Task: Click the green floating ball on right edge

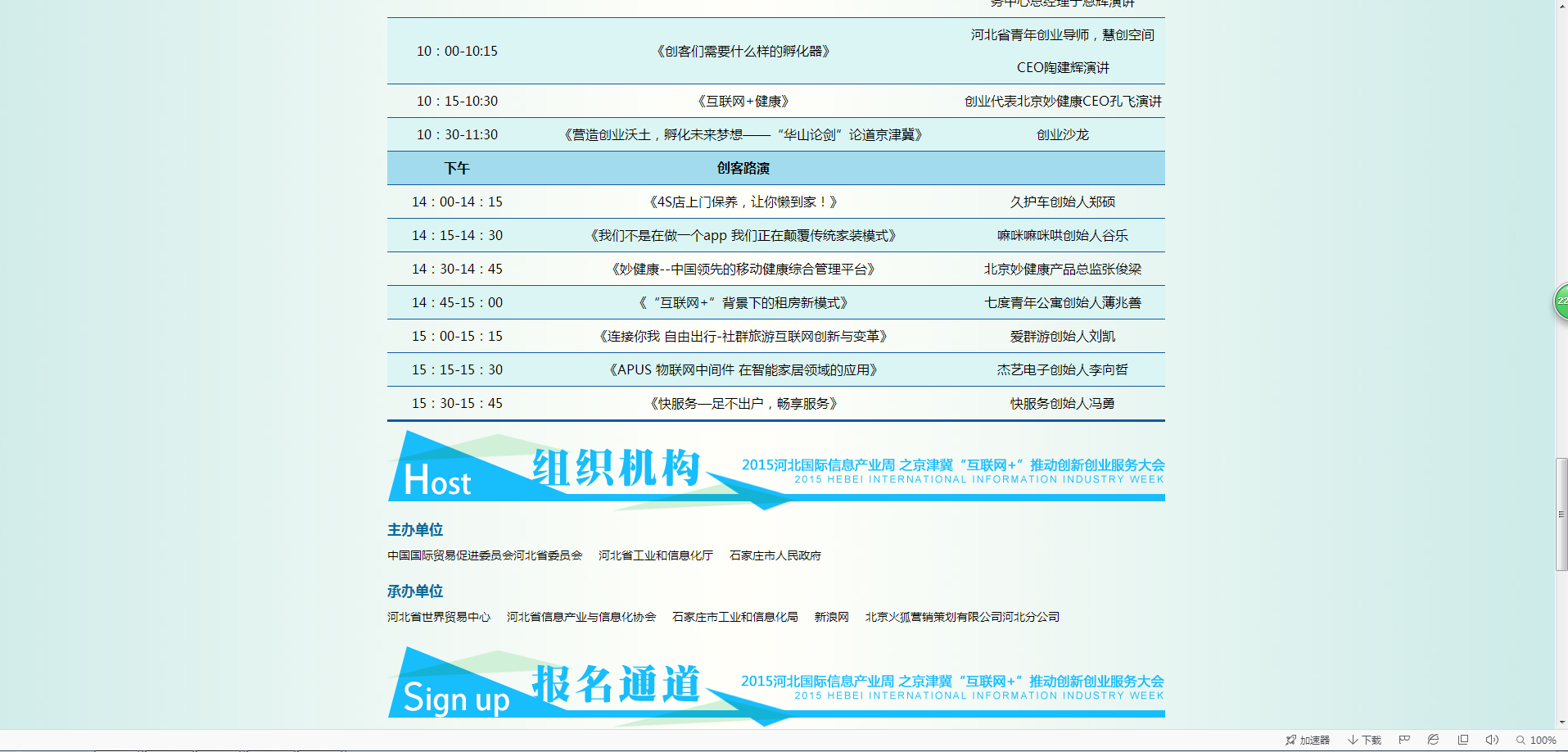Action: [1561, 301]
